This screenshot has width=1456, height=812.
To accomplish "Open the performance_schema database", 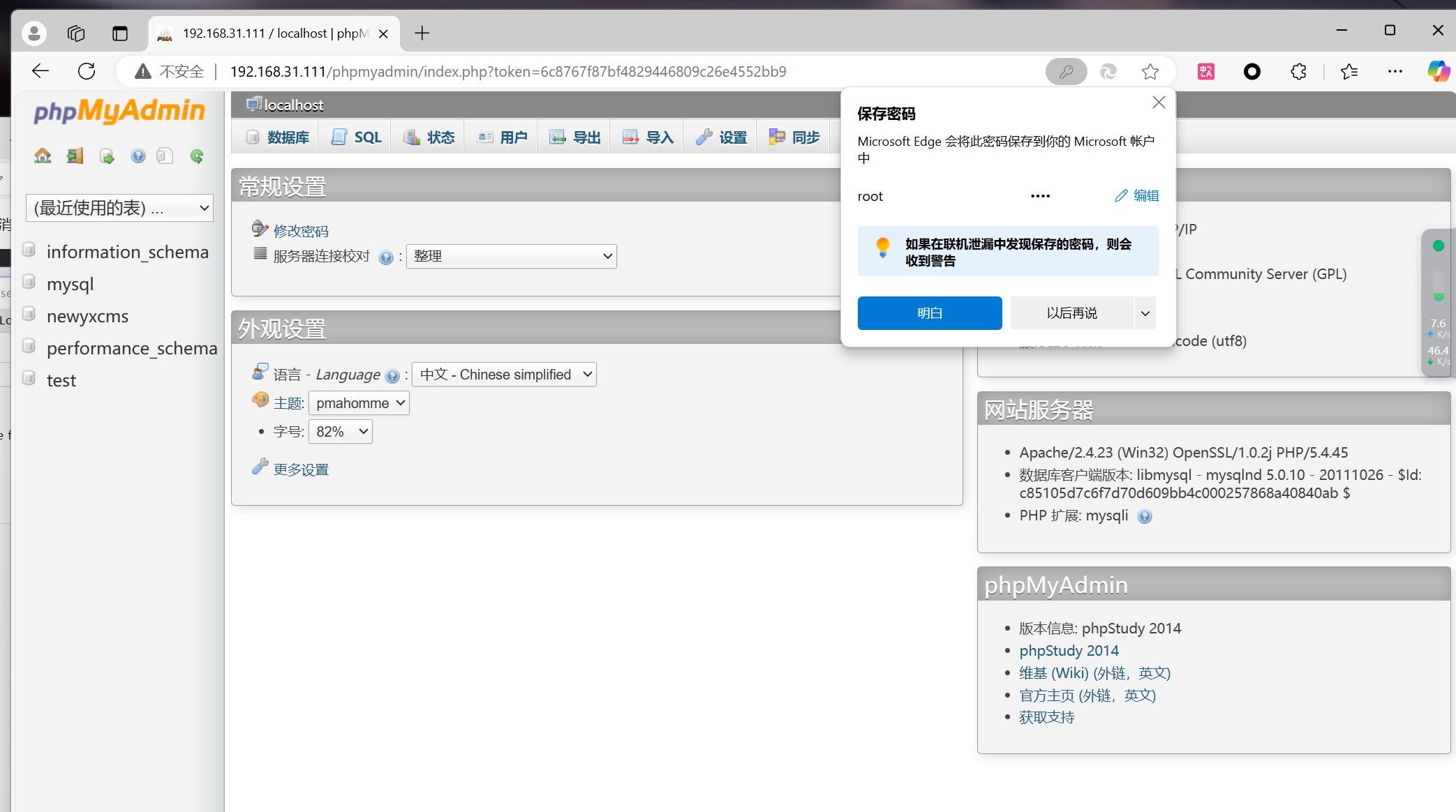I will coord(132,348).
